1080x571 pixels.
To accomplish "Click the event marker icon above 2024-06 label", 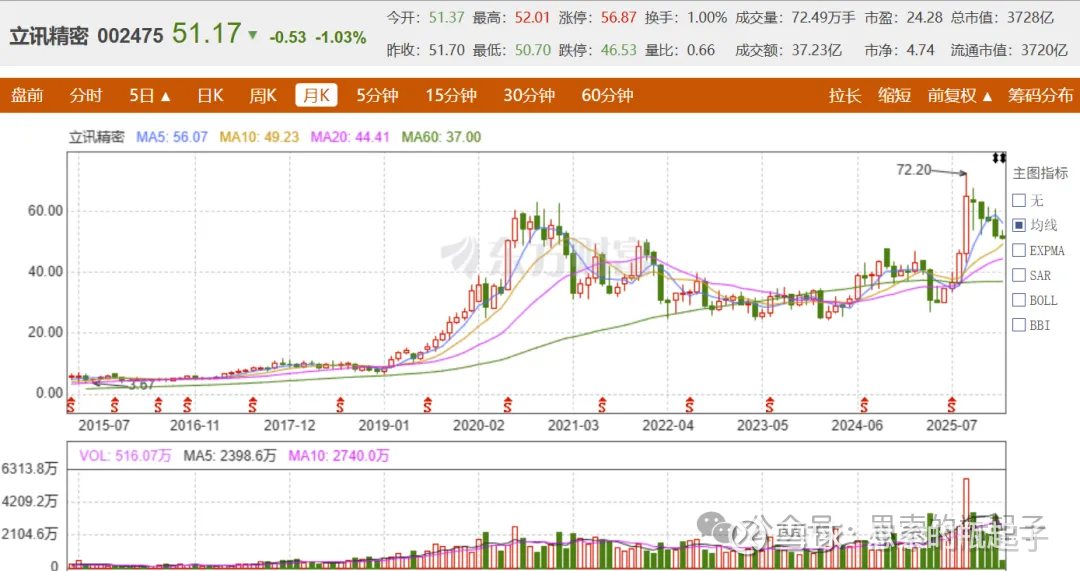I will coord(864,405).
